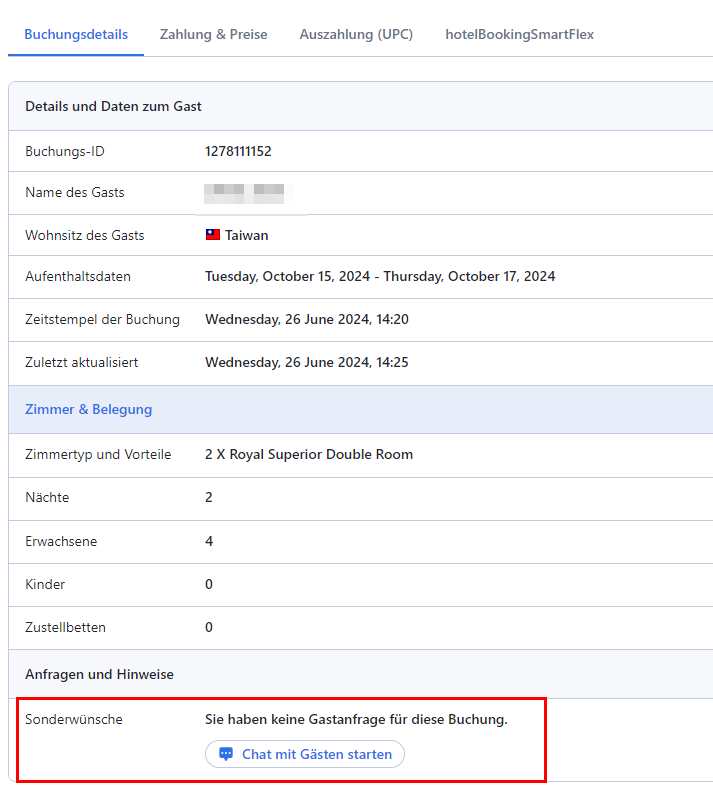Click the Erwachsene count of 4
Viewport: 713px width, 795px height.
pos(209,541)
